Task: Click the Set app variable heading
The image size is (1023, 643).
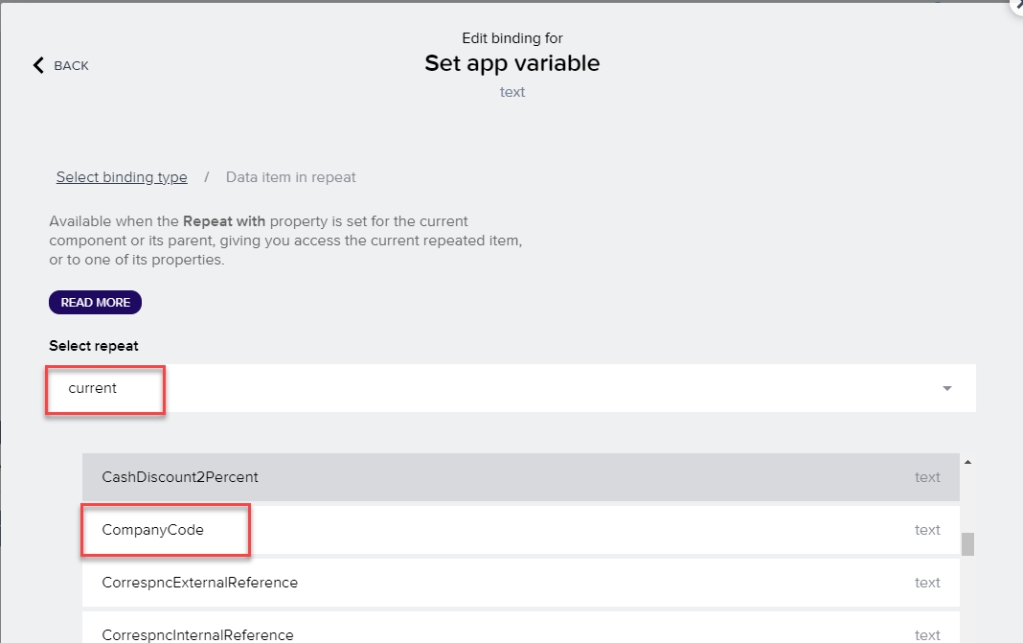Action: (512, 63)
